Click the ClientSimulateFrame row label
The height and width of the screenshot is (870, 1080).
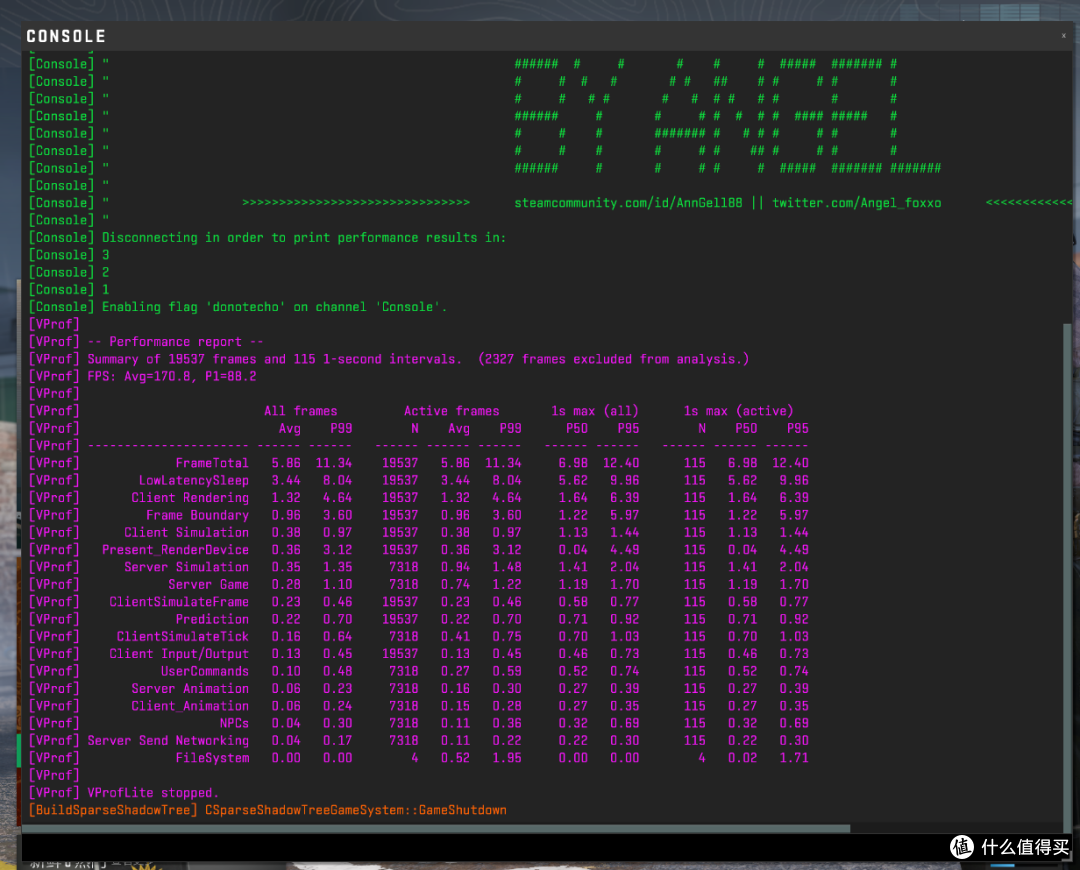(x=179, y=601)
